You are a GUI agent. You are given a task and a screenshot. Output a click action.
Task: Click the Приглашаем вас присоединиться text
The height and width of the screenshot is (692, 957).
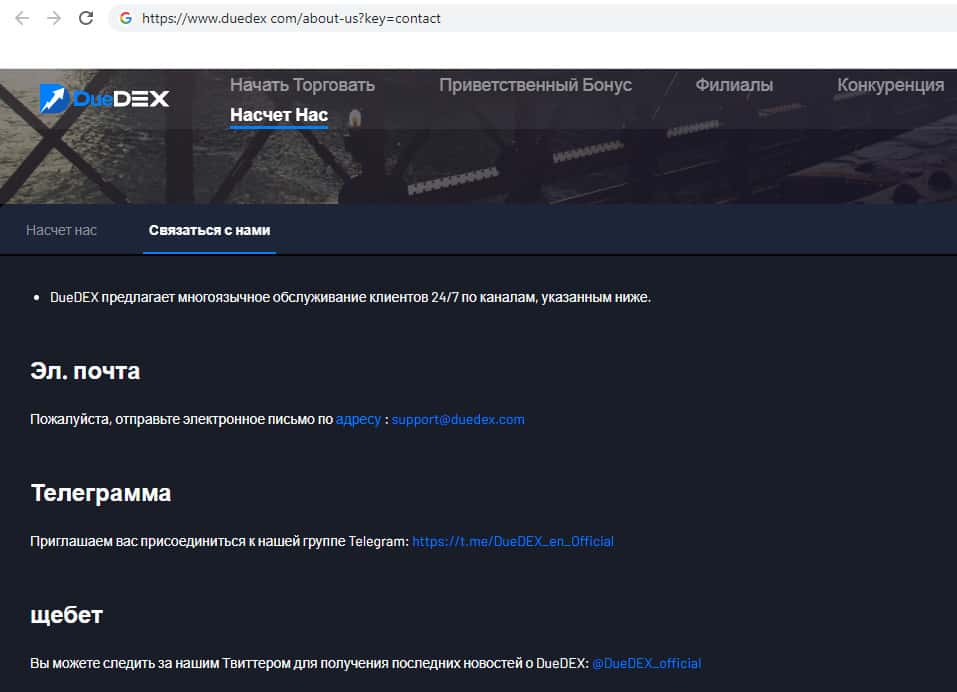(x=219, y=541)
